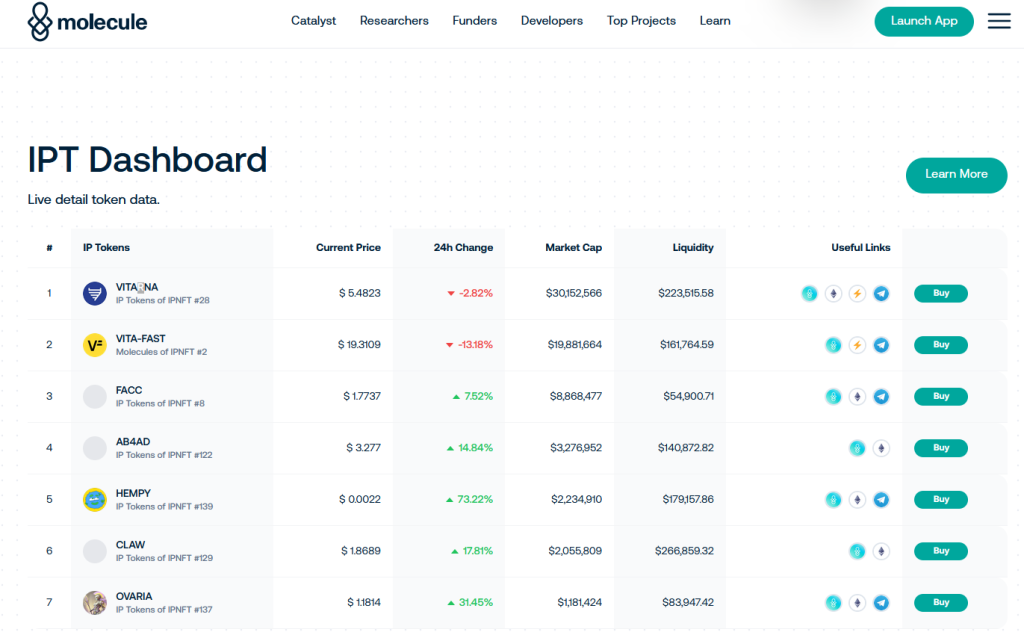Click the IP Tokens column header
Screen dimensions: 1024x638
click(106, 248)
